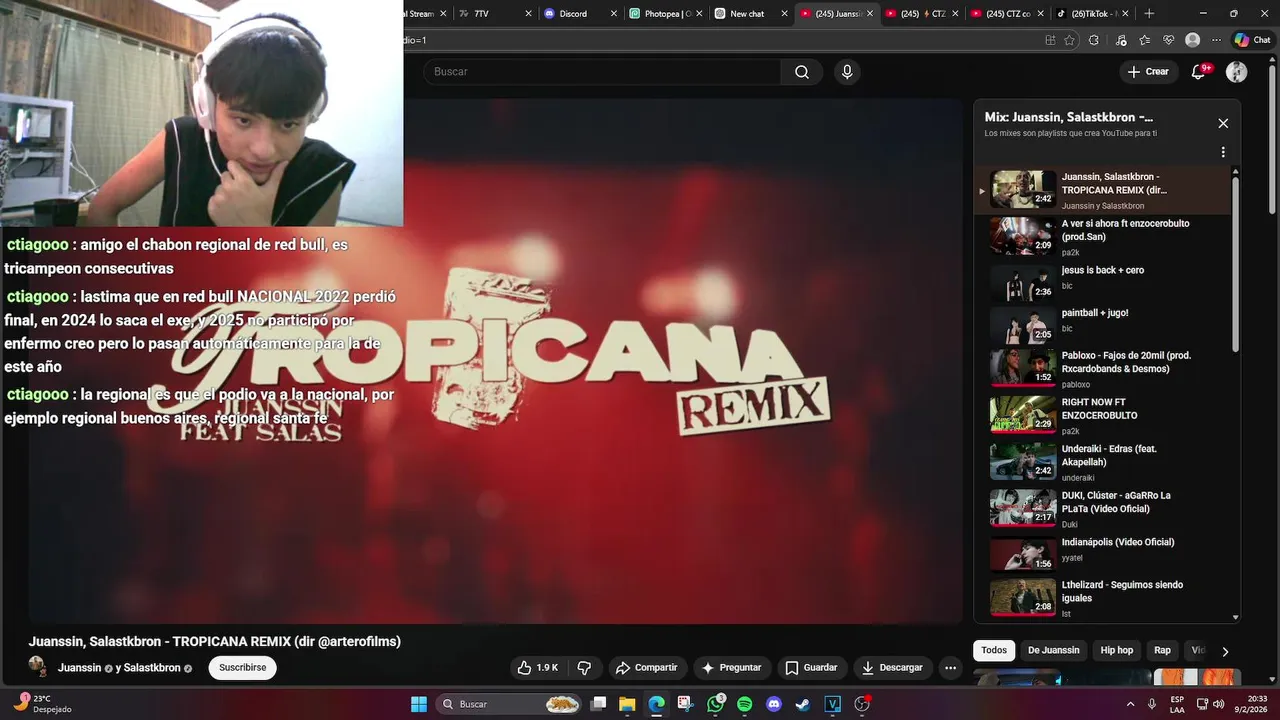Open browser profile avatar icon

1192,40
